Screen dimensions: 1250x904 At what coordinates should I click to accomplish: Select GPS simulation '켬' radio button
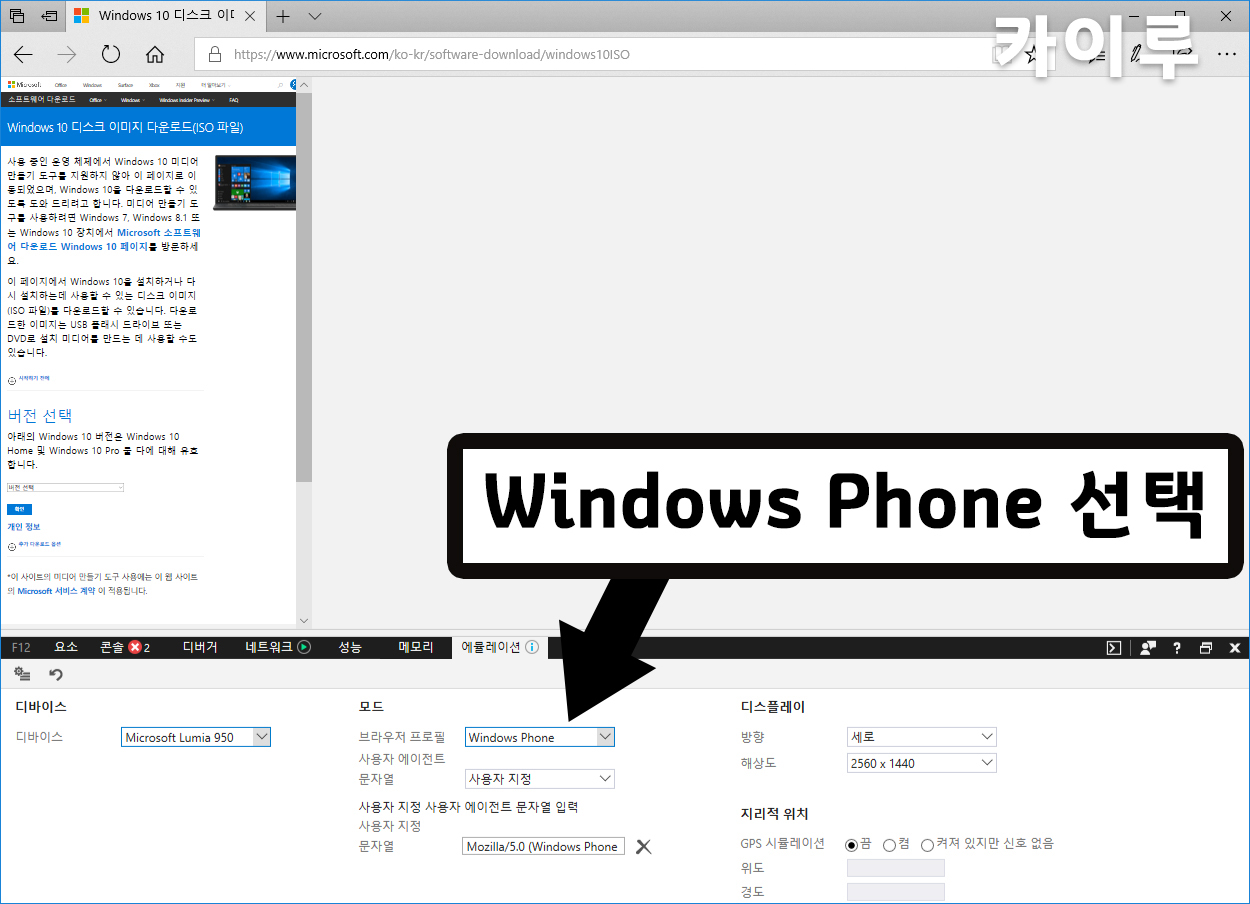[x=889, y=844]
